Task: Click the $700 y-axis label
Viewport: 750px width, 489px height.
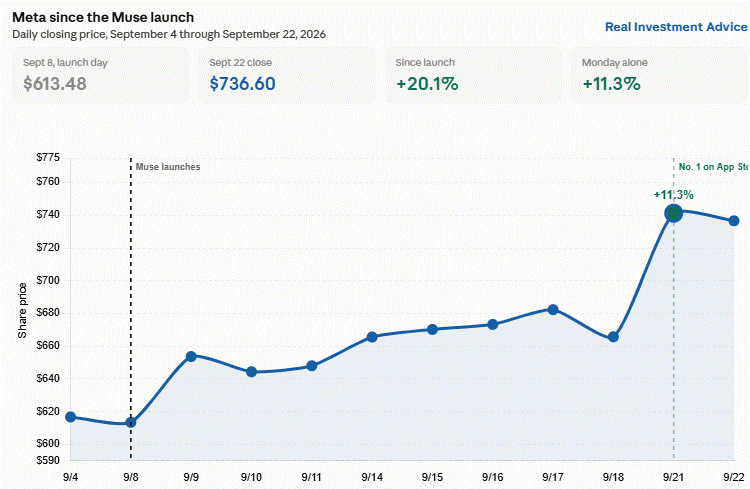Action: click(x=48, y=280)
